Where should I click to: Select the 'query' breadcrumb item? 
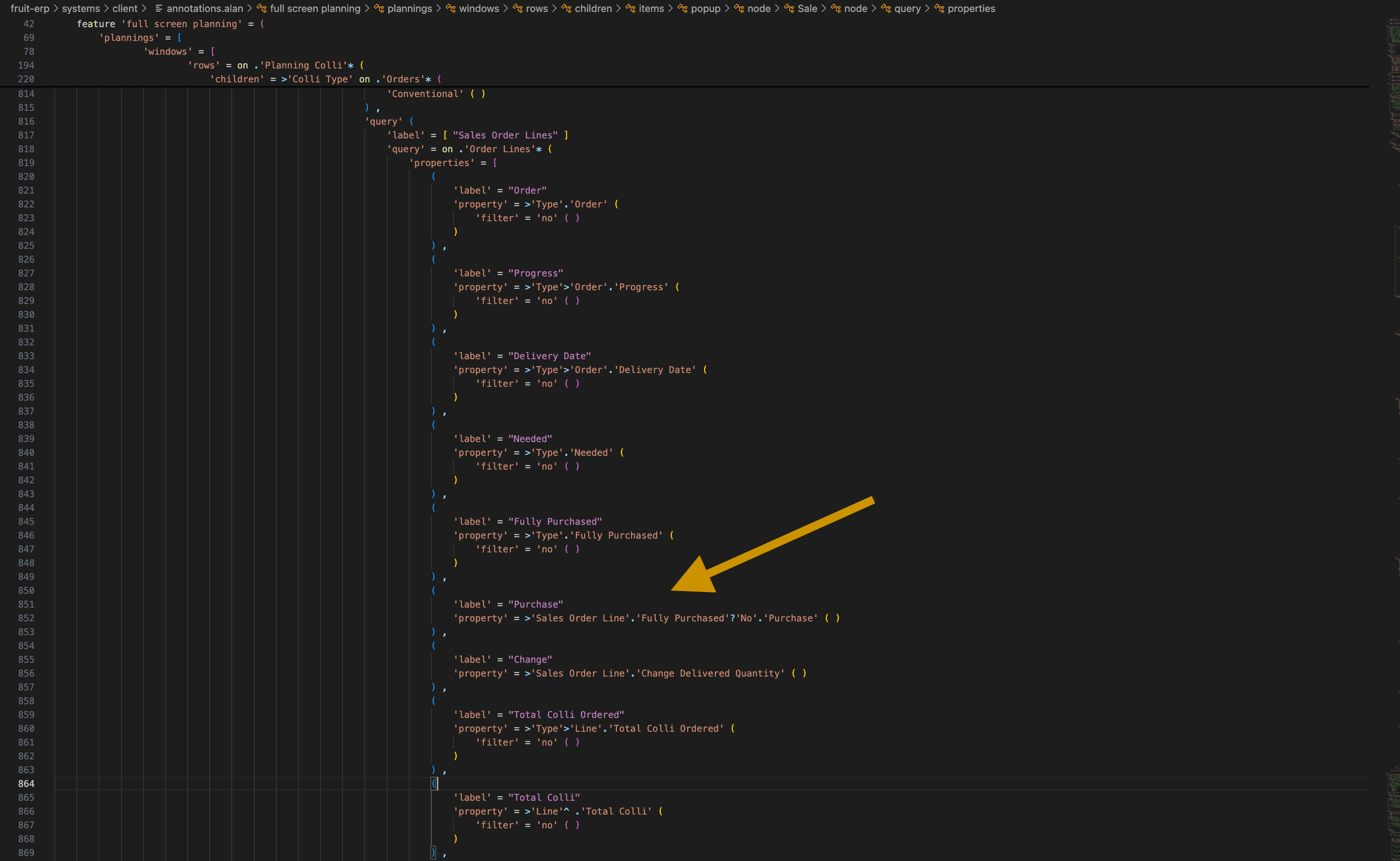pos(907,9)
